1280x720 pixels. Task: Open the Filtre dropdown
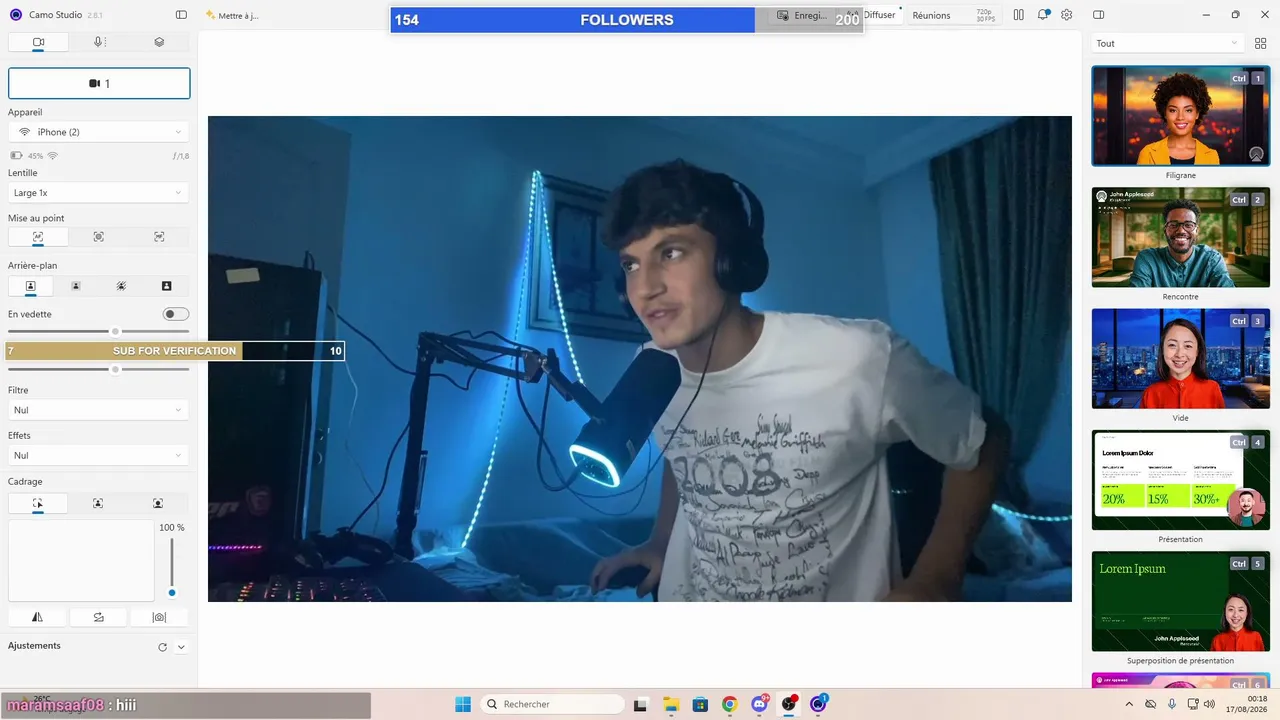(99, 410)
